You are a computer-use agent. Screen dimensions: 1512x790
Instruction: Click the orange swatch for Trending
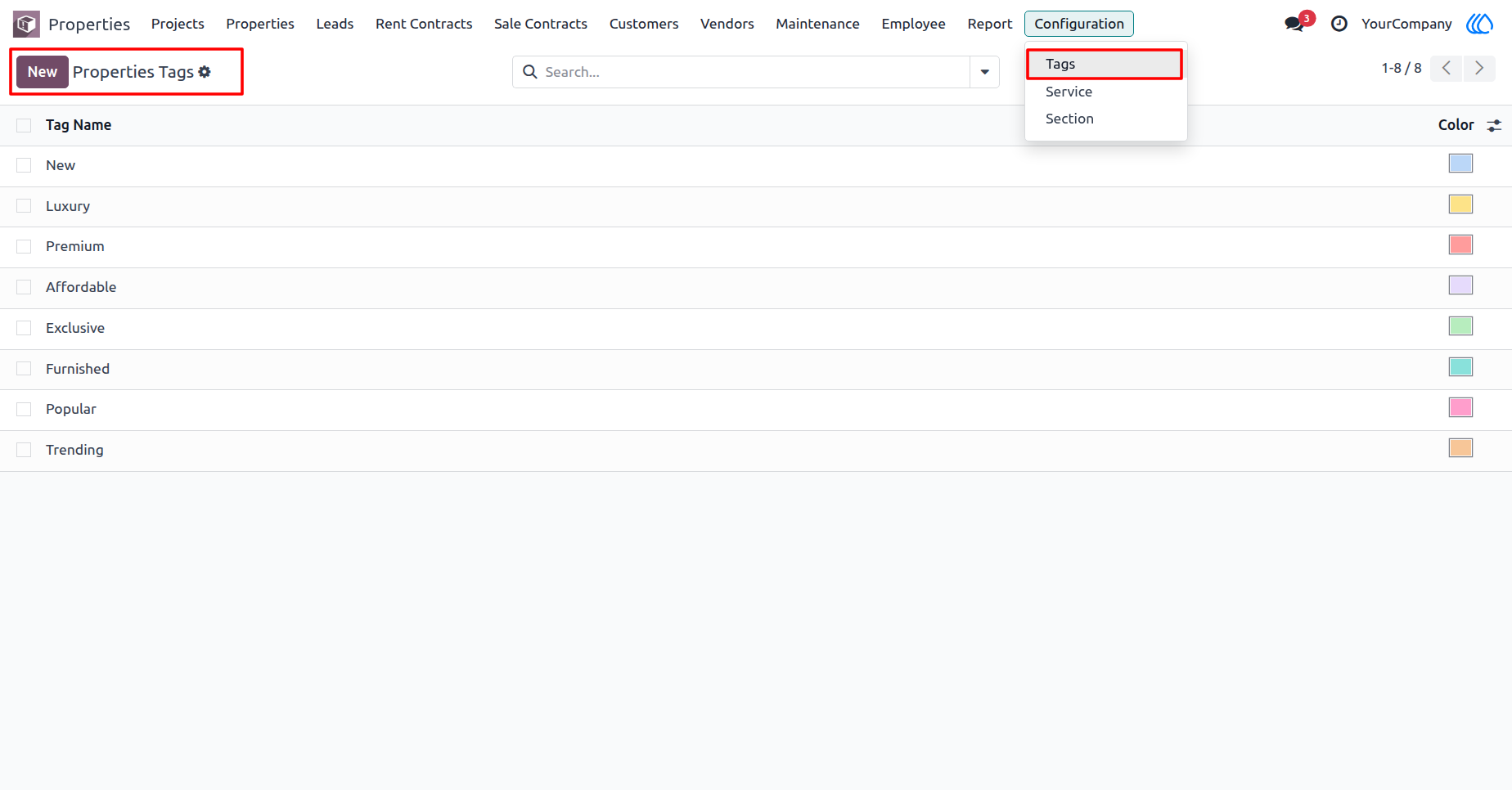click(1460, 448)
